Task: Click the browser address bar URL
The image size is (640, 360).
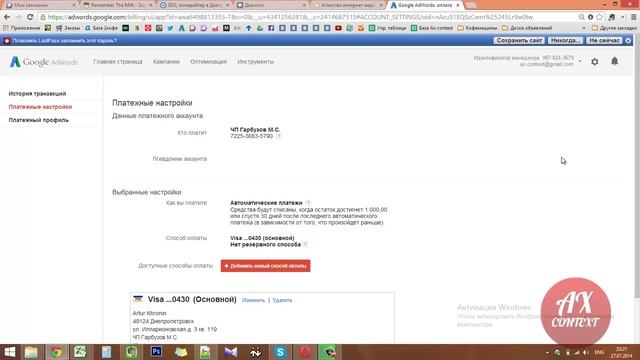Action: [x=290, y=17]
